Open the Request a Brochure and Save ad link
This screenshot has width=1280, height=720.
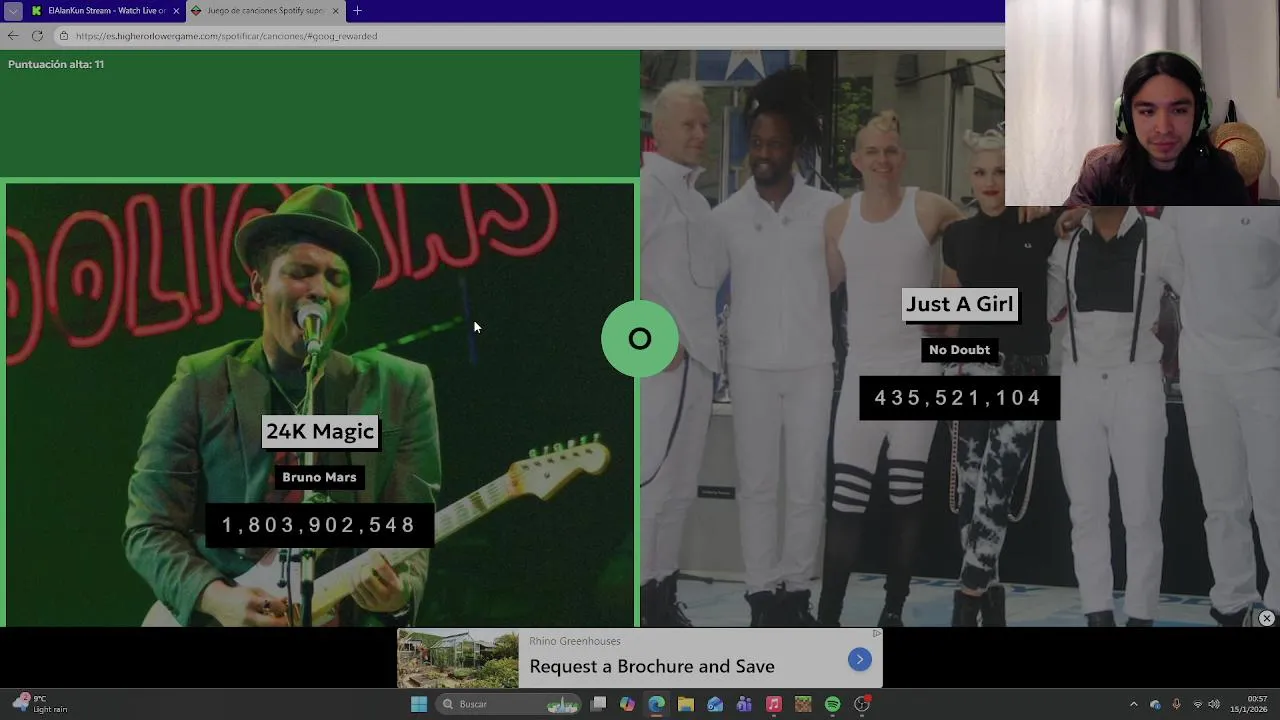[652, 666]
